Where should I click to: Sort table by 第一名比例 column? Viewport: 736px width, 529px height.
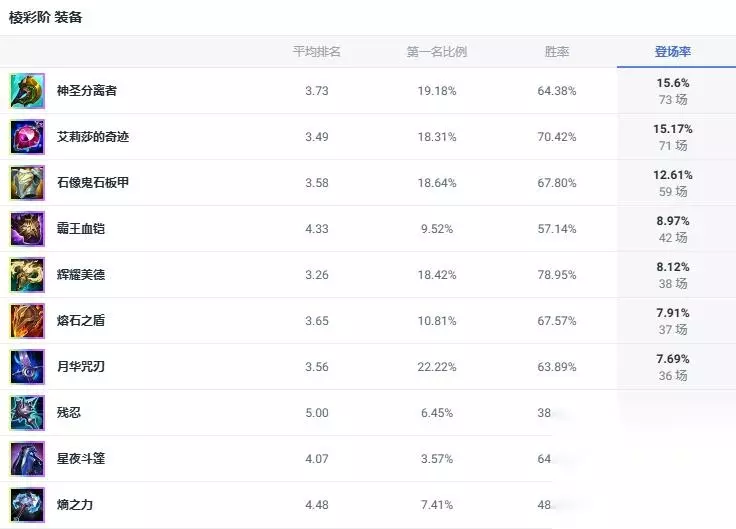437,52
